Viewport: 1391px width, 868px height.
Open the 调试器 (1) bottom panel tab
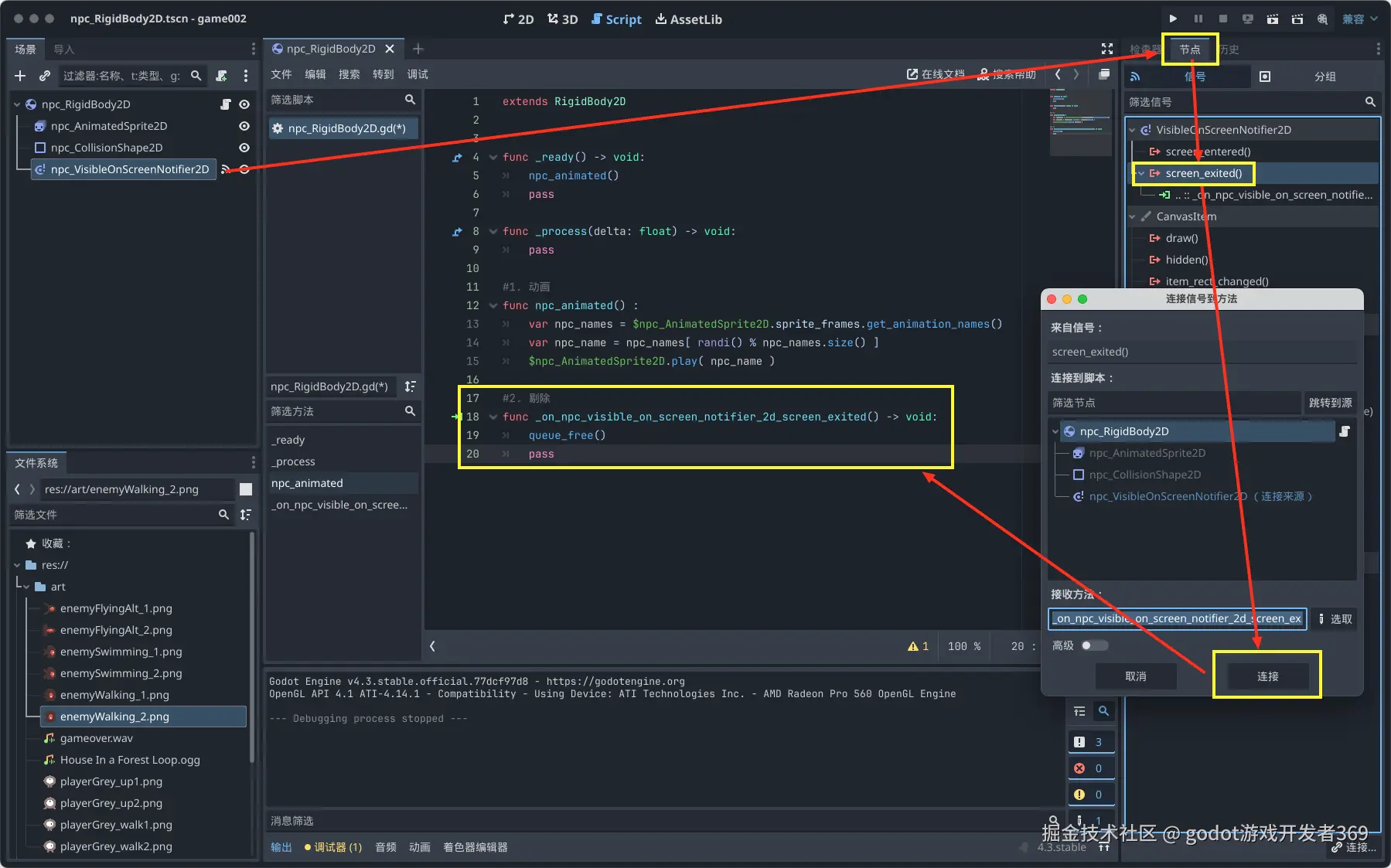333,847
